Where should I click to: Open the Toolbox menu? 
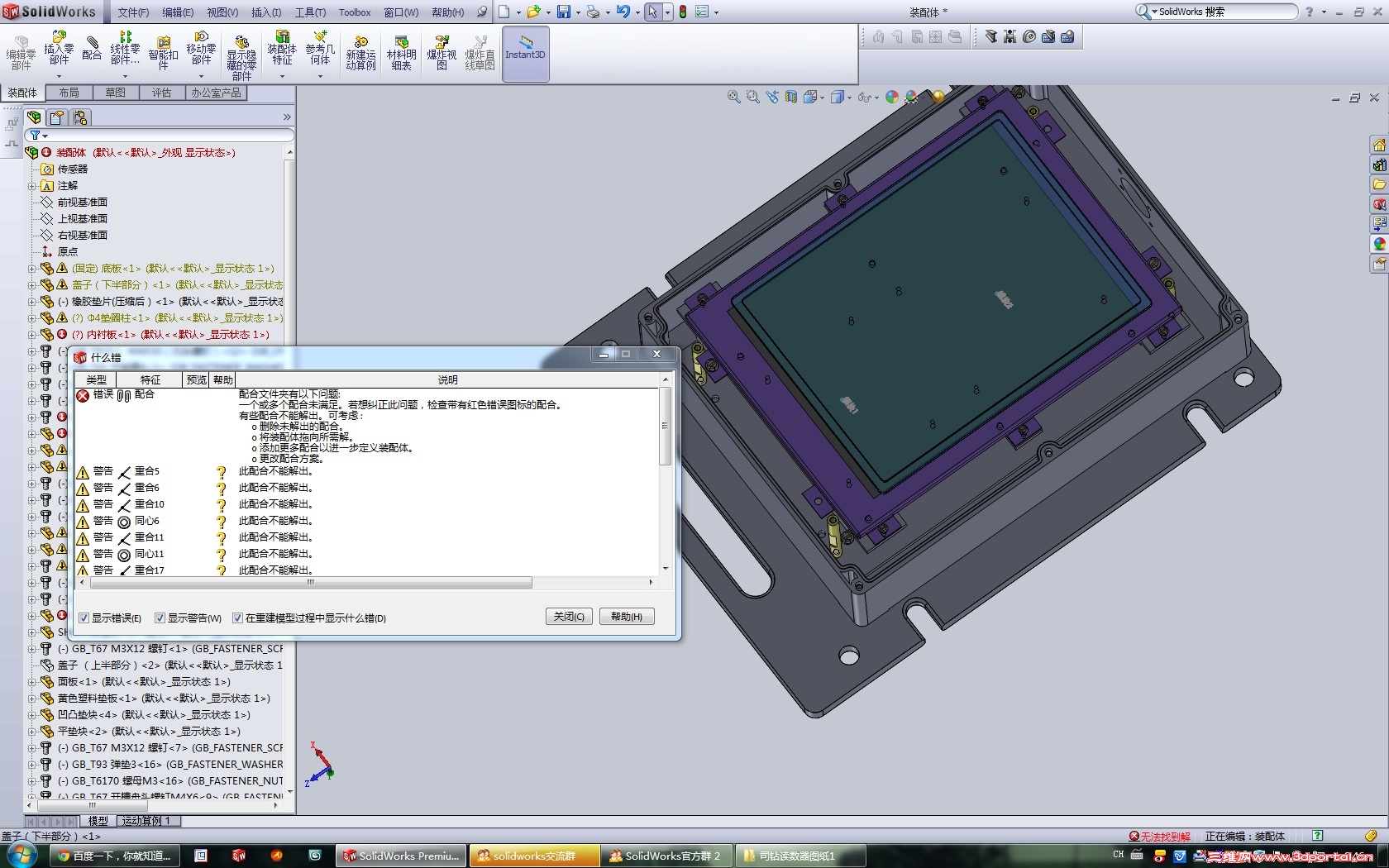coord(355,12)
